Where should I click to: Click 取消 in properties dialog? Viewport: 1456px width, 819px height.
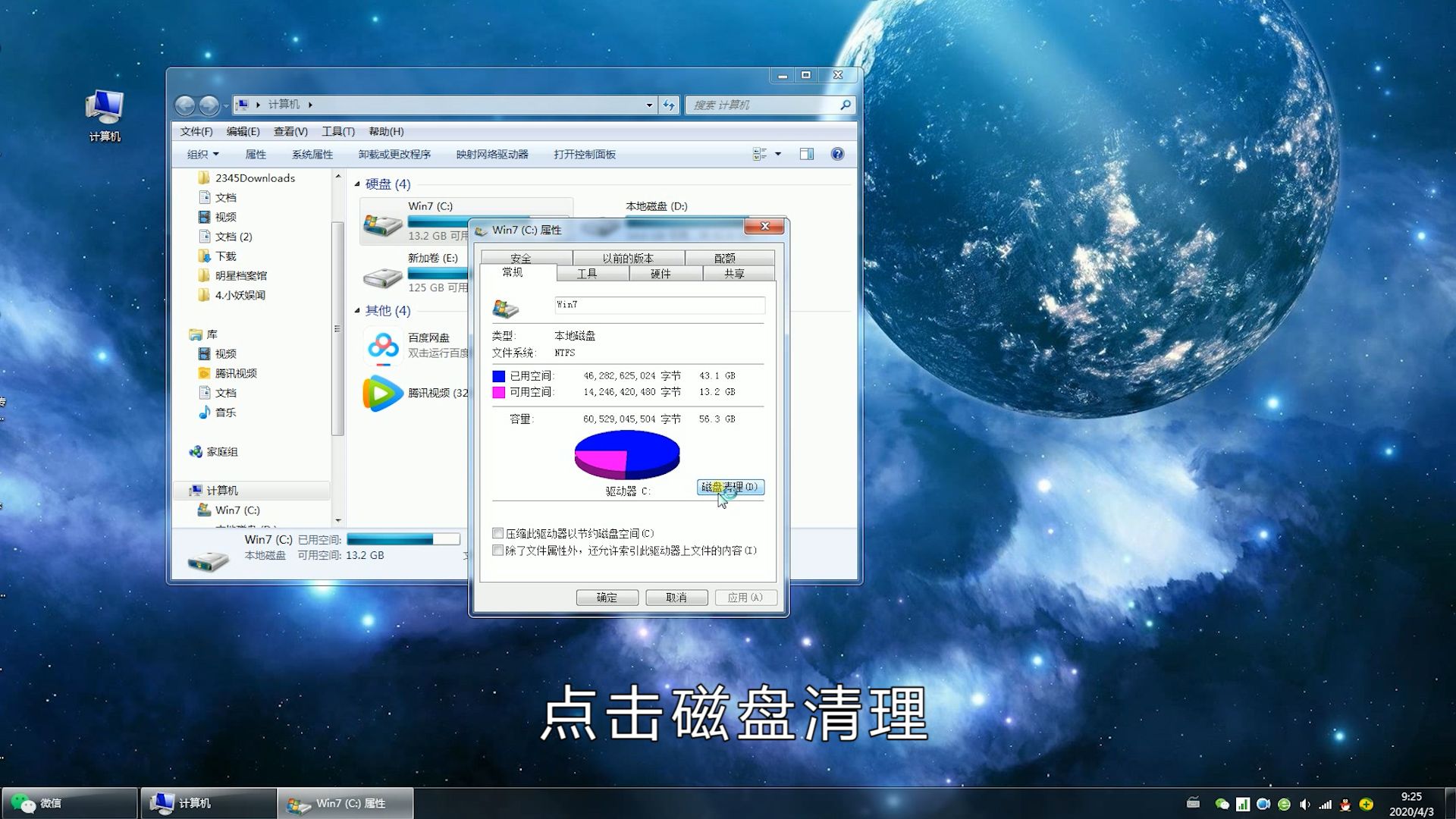coord(676,598)
